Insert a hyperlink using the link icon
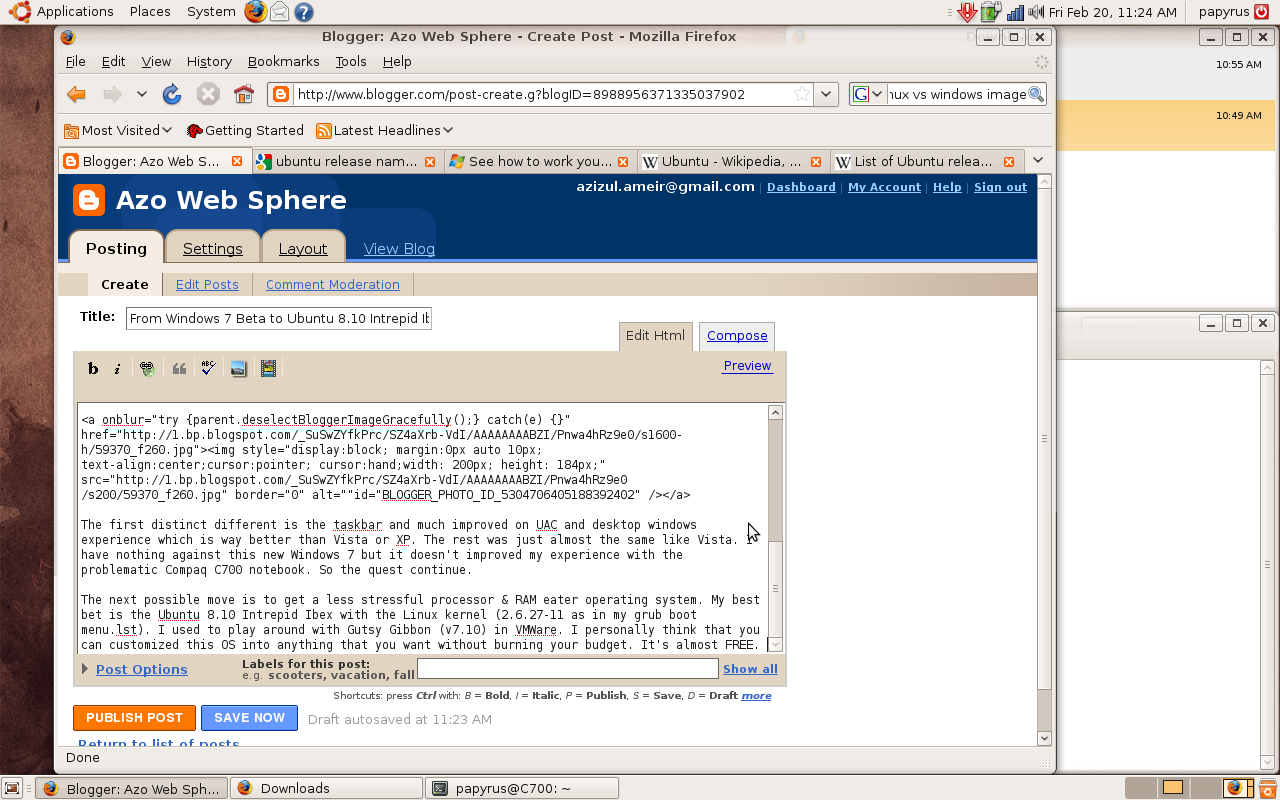The width and height of the screenshot is (1280, 800). coord(148,369)
